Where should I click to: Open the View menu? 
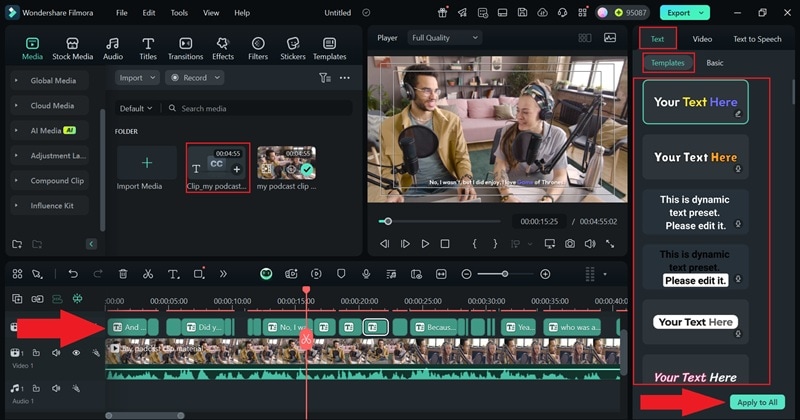pos(211,13)
